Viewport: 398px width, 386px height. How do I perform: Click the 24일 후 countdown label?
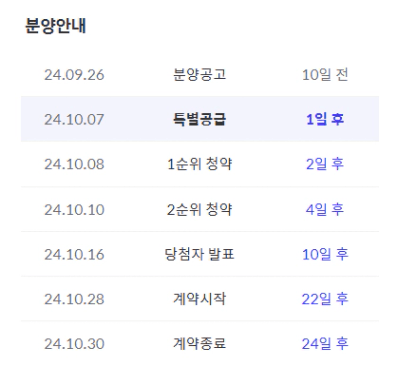coord(325,343)
